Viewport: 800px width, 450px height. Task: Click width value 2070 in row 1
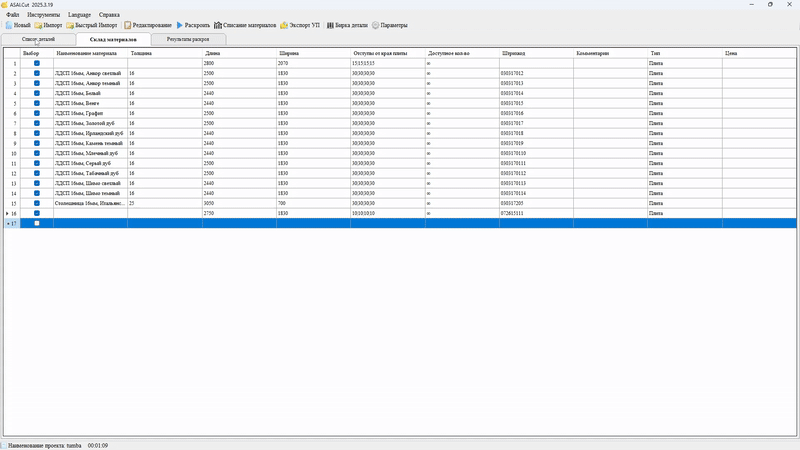coord(313,63)
